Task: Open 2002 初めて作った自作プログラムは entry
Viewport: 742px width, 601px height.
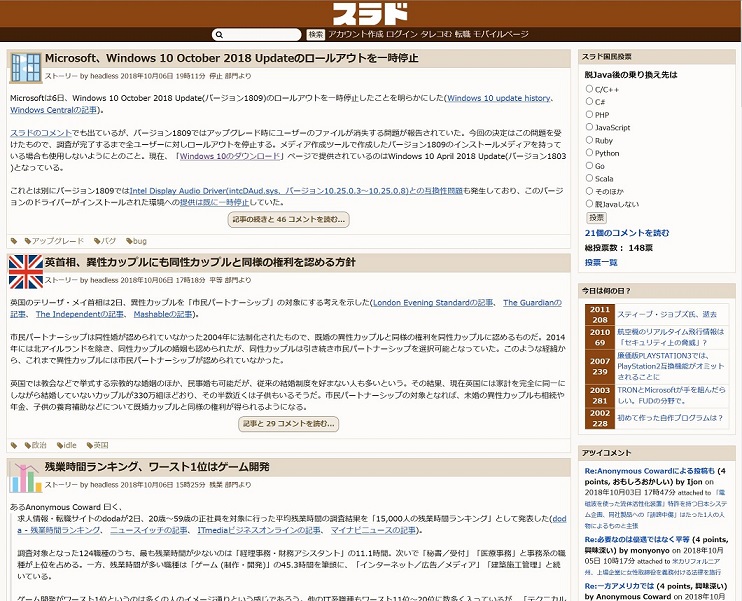Action: pos(670,418)
